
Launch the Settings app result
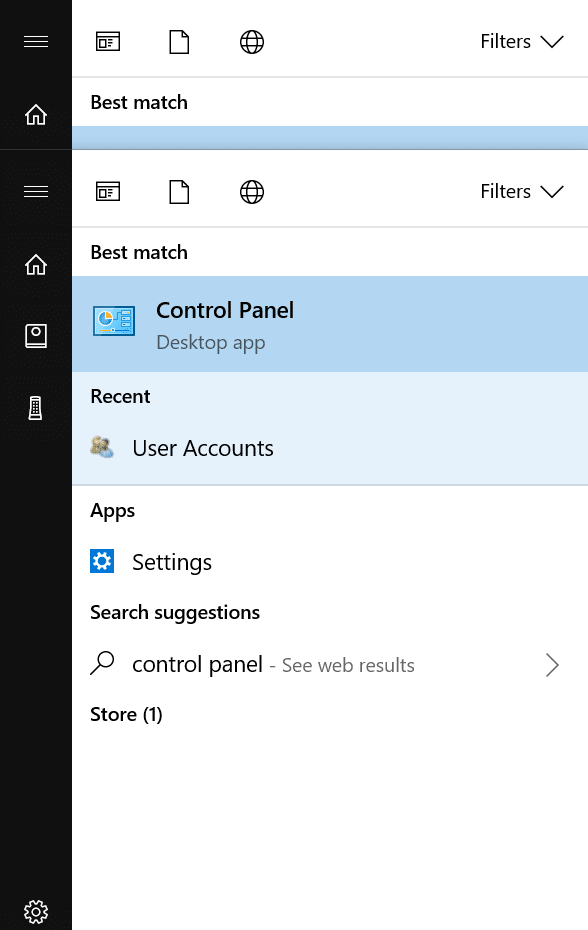click(x=330, y=562)
